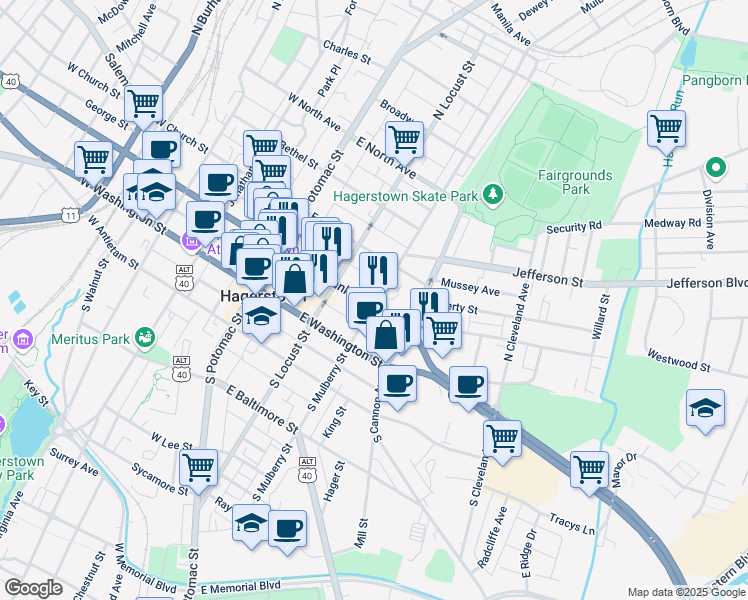The height and width of the screenshot is (600, 748).
Task: Select the Hagerstown Skate Park label
Action: coord(405,197)
